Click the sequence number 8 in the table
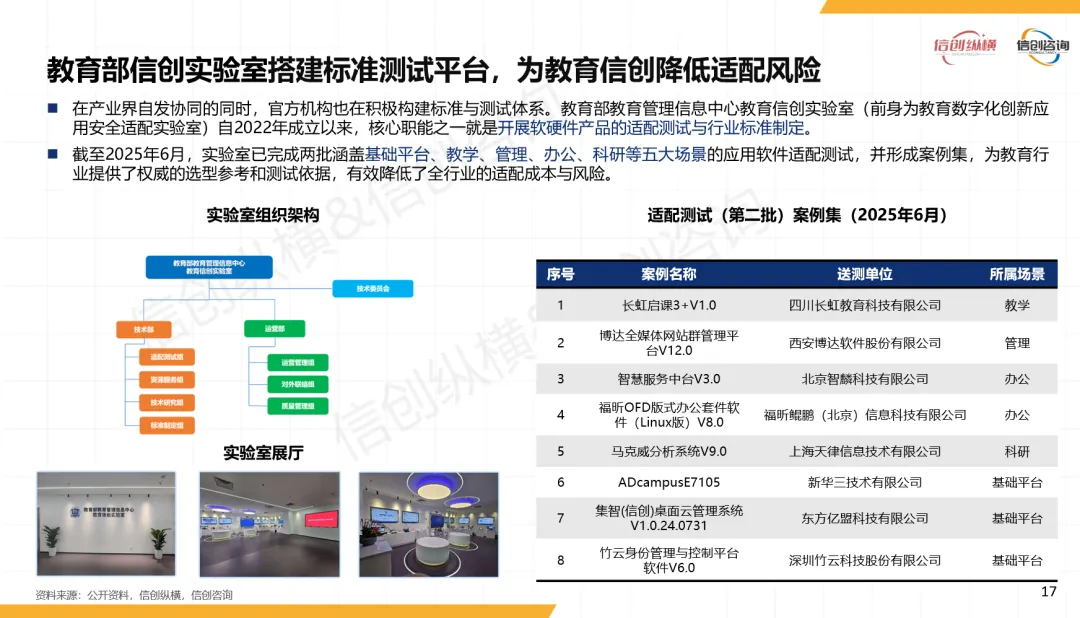 click(561, 560)
